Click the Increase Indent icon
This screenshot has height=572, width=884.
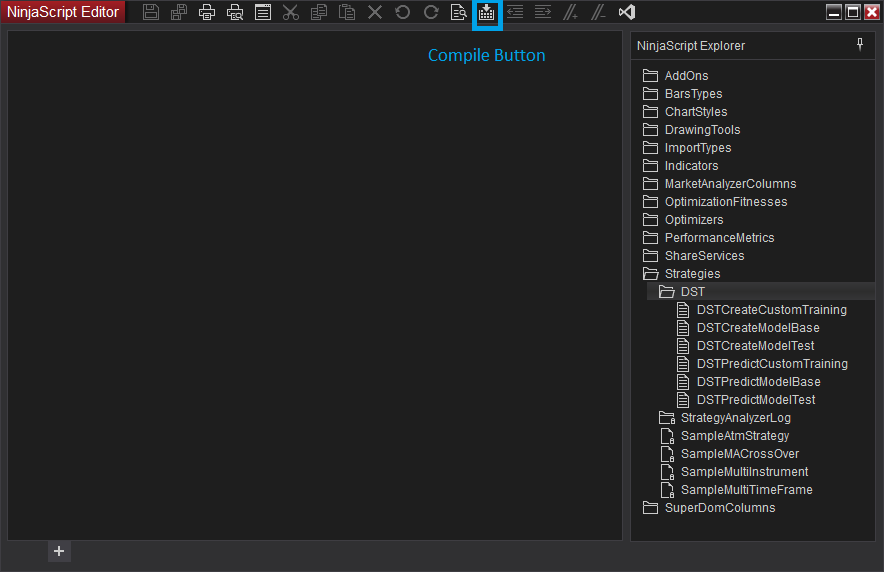pos(543,12)
